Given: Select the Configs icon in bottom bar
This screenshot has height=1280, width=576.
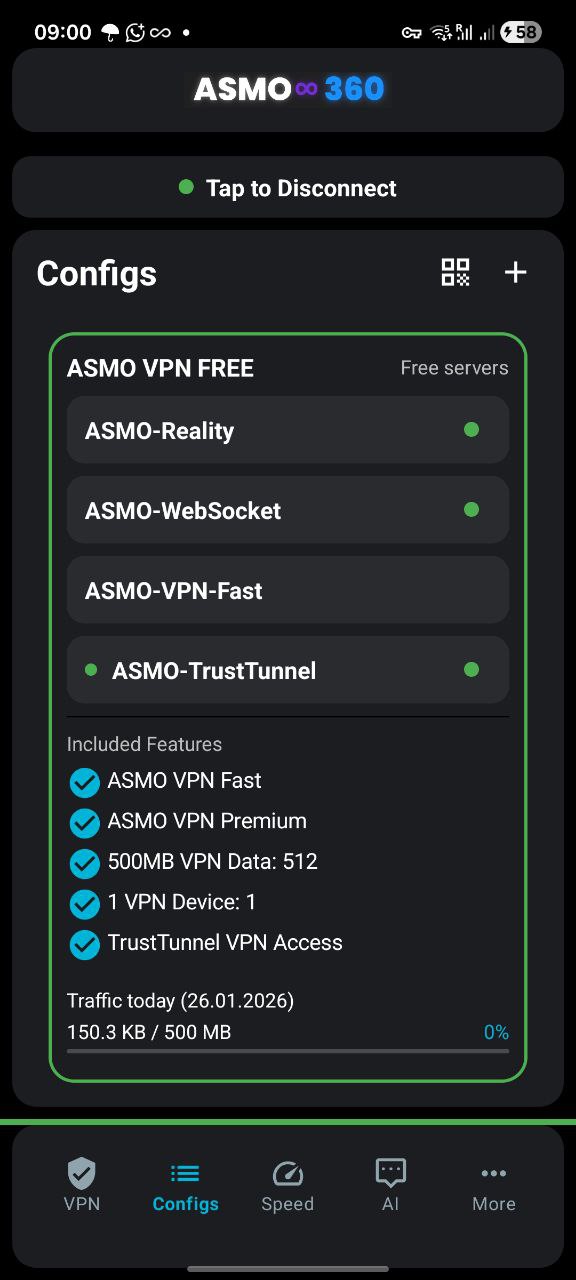Looking at the screenshot, I should (x=184, y=1172).
